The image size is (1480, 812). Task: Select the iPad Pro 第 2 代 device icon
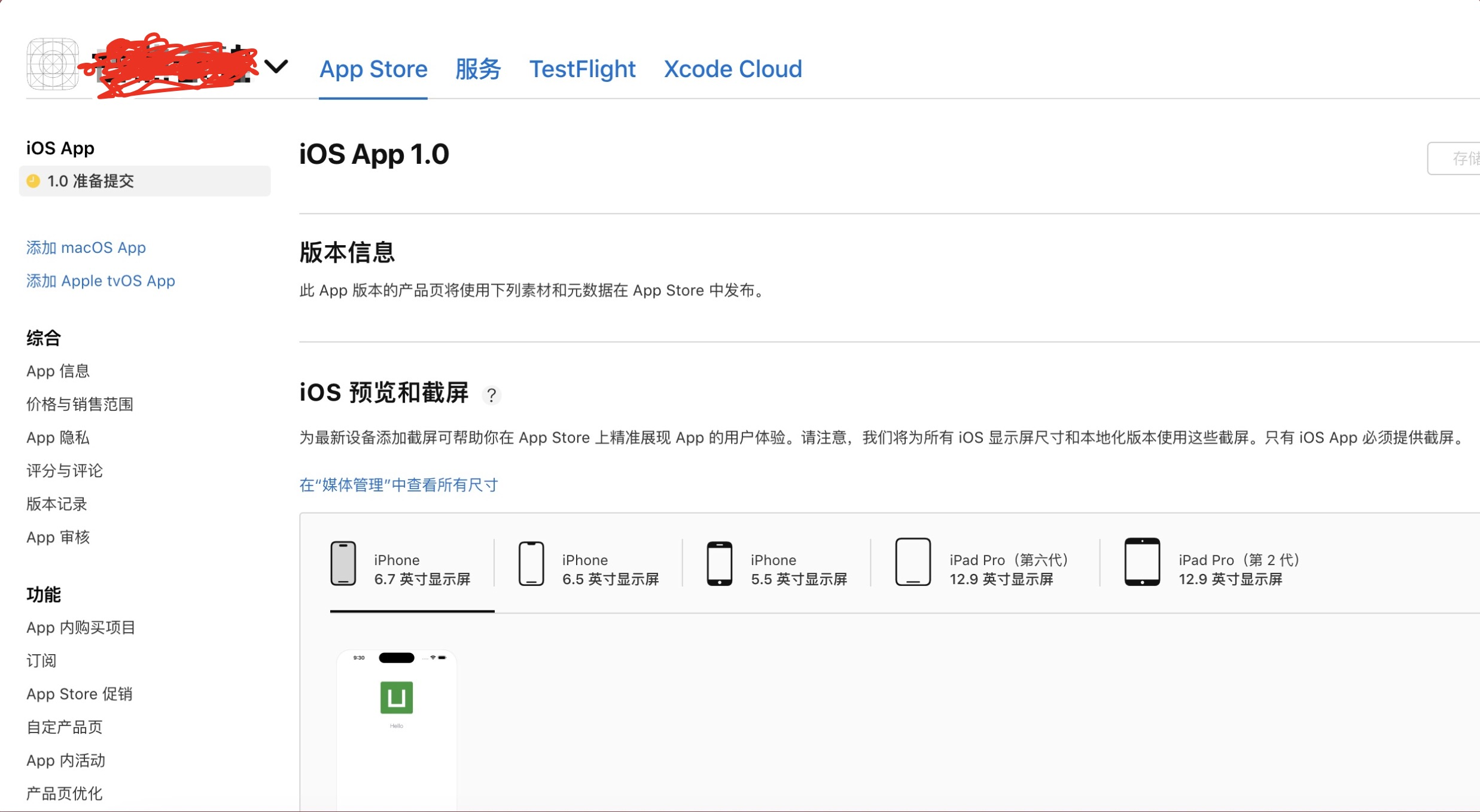click(x=1143, y=563)
